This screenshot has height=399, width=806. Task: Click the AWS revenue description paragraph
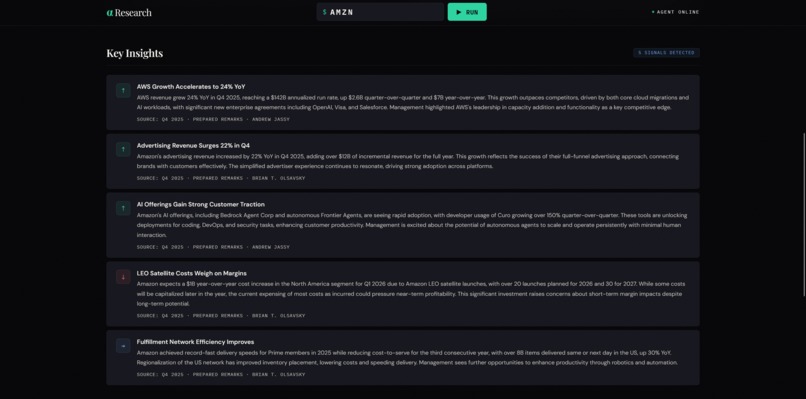(x=412, y=102)
